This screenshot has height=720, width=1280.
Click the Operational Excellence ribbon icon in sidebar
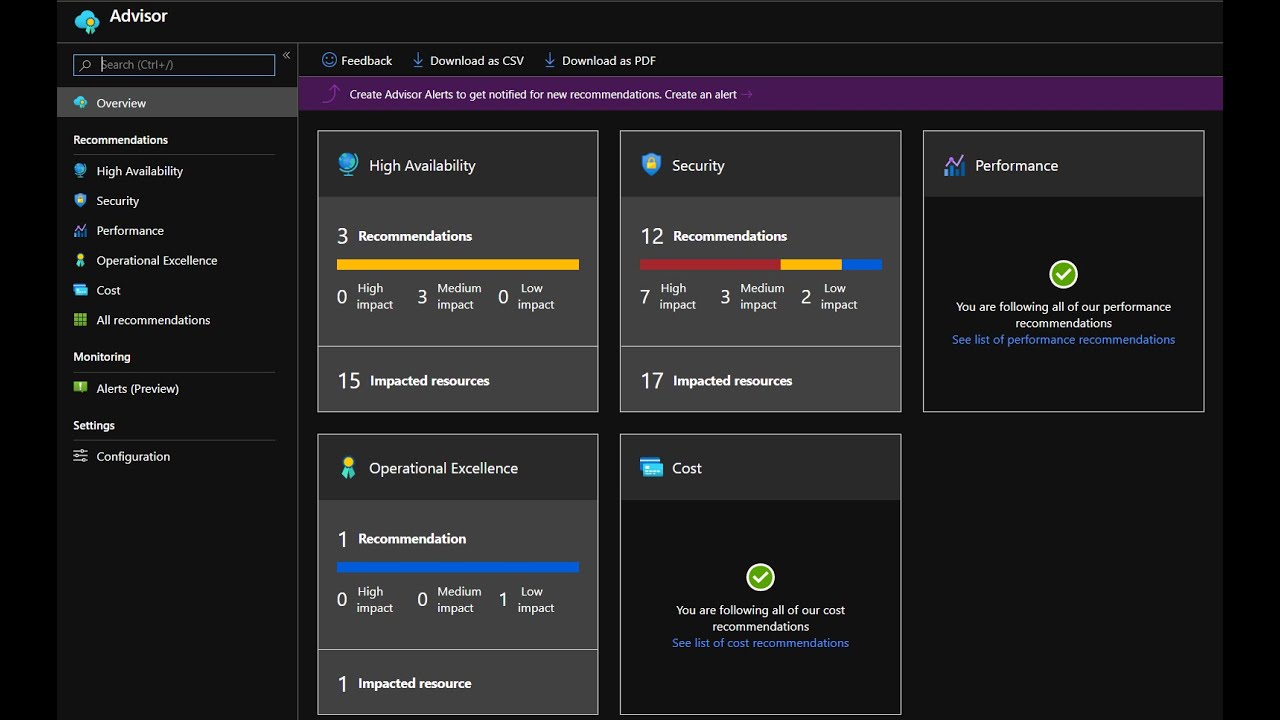click(x=80, y=260)
